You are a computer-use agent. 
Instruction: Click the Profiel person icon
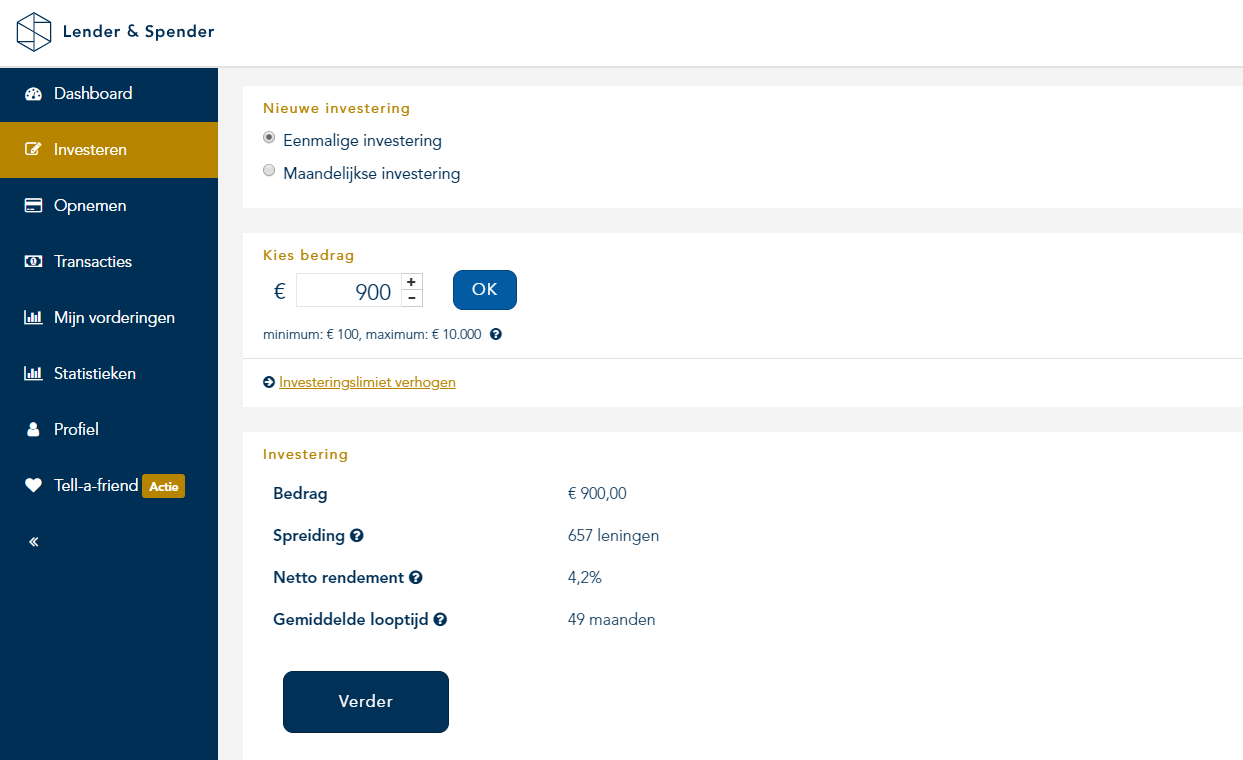click(x=33, y=430)
